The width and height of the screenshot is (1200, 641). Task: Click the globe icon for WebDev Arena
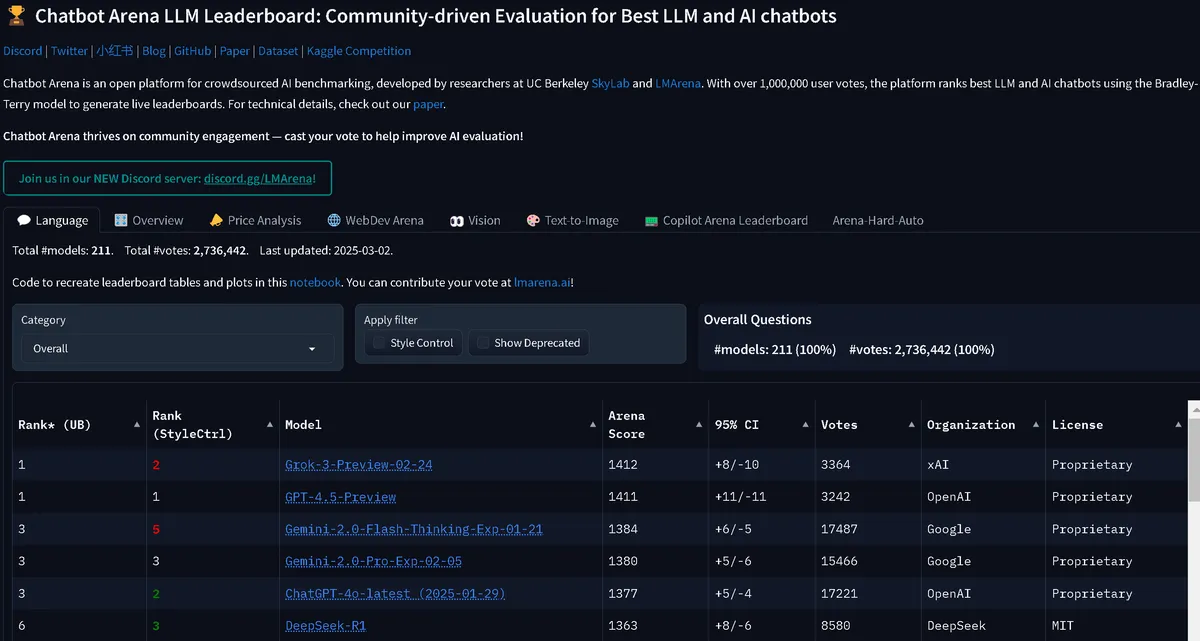click(335, 220)
